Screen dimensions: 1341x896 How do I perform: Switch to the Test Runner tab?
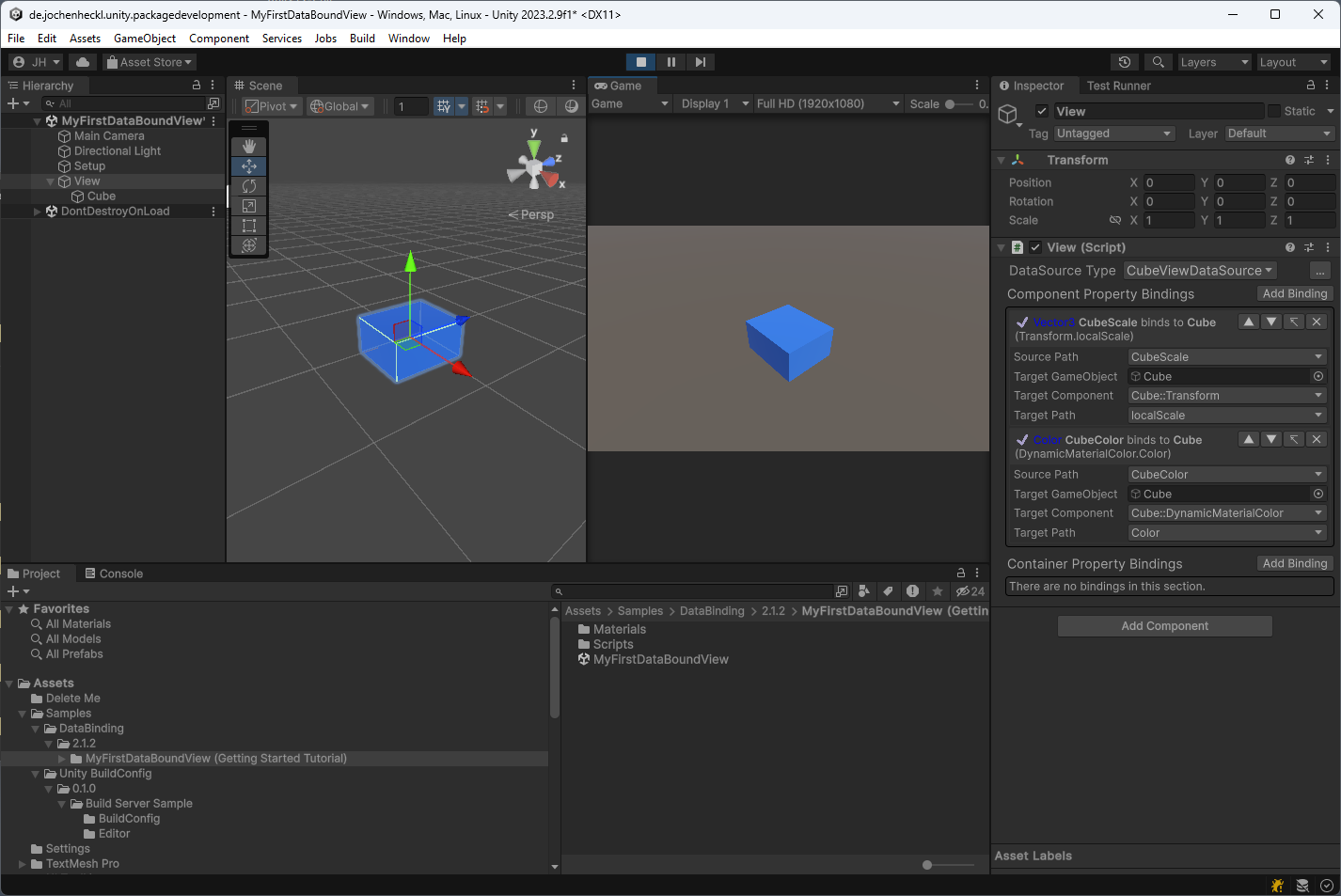click(x=1118, y=86)
